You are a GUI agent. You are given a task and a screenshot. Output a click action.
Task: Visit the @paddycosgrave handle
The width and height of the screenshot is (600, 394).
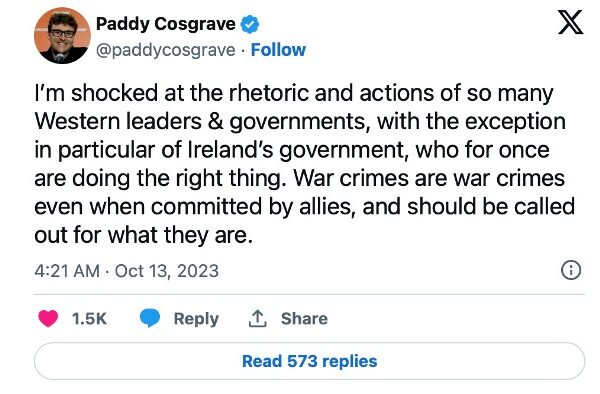coord(165,50)
